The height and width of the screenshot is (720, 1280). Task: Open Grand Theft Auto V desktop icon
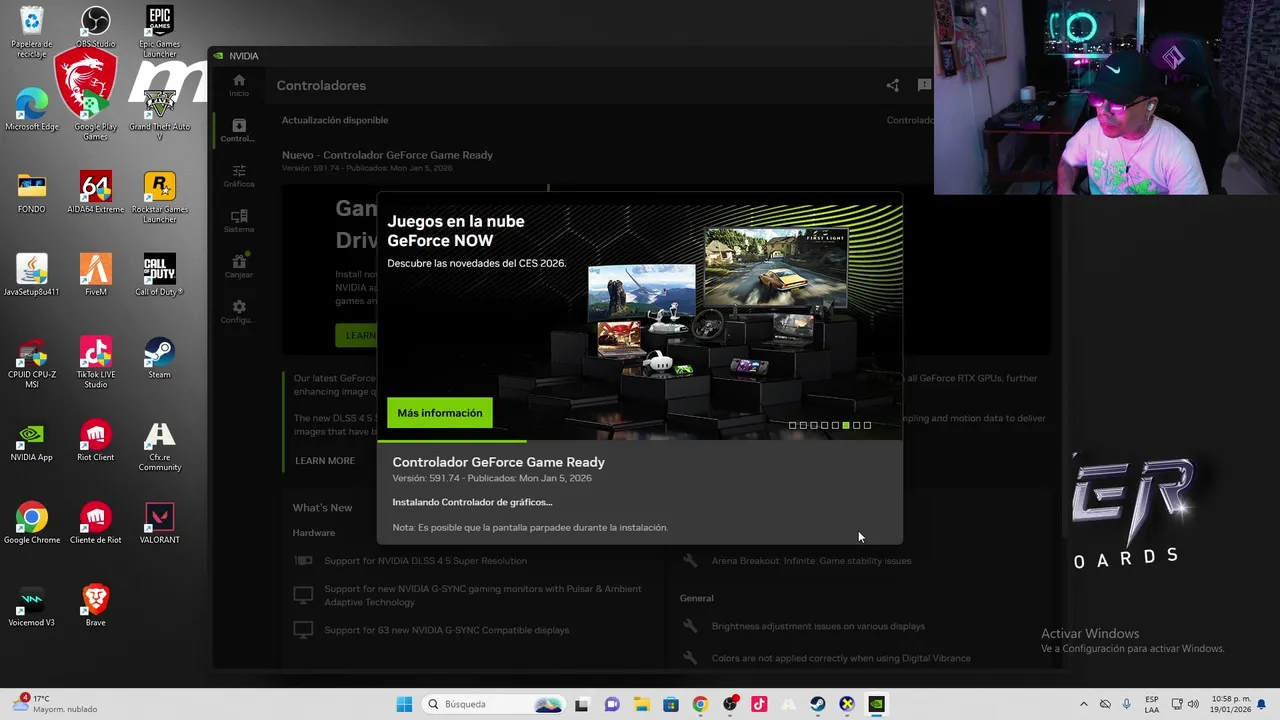pos(160,115)
